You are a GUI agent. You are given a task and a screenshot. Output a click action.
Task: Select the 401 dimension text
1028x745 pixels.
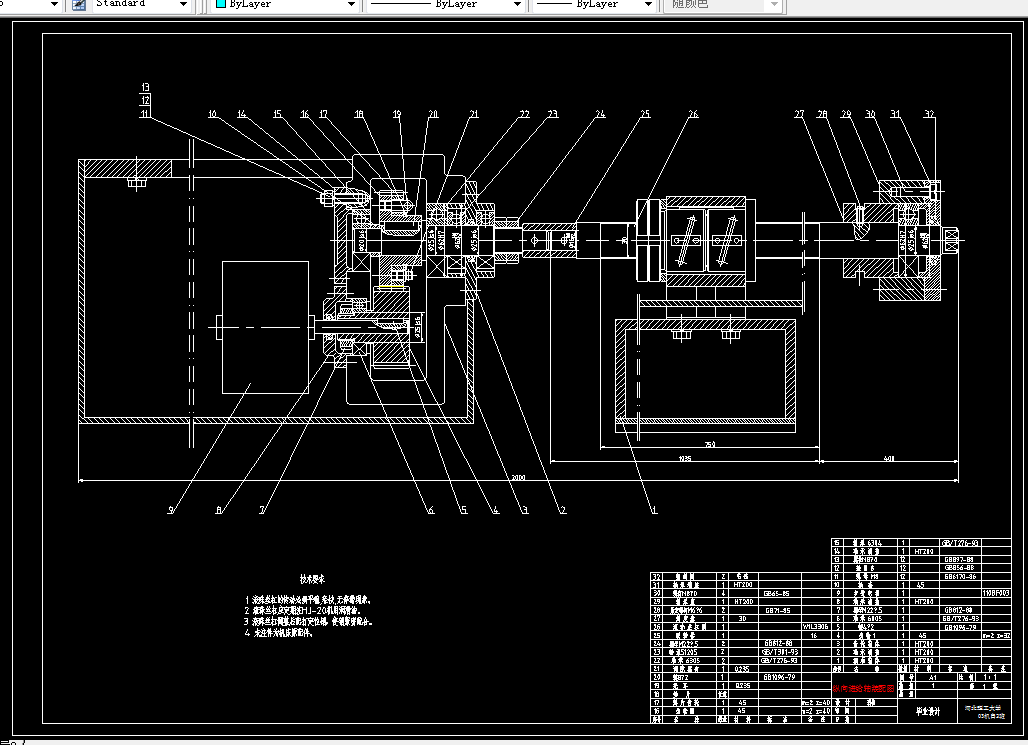tap(888, 458)
